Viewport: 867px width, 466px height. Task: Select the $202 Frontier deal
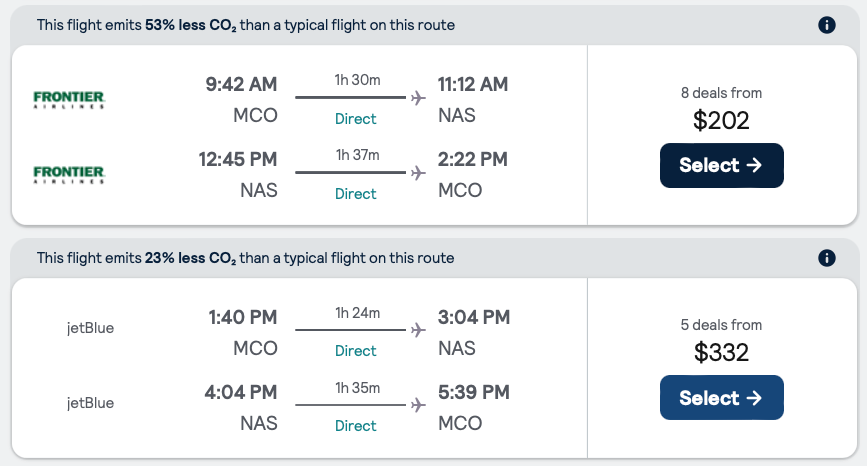pos(721,165)
